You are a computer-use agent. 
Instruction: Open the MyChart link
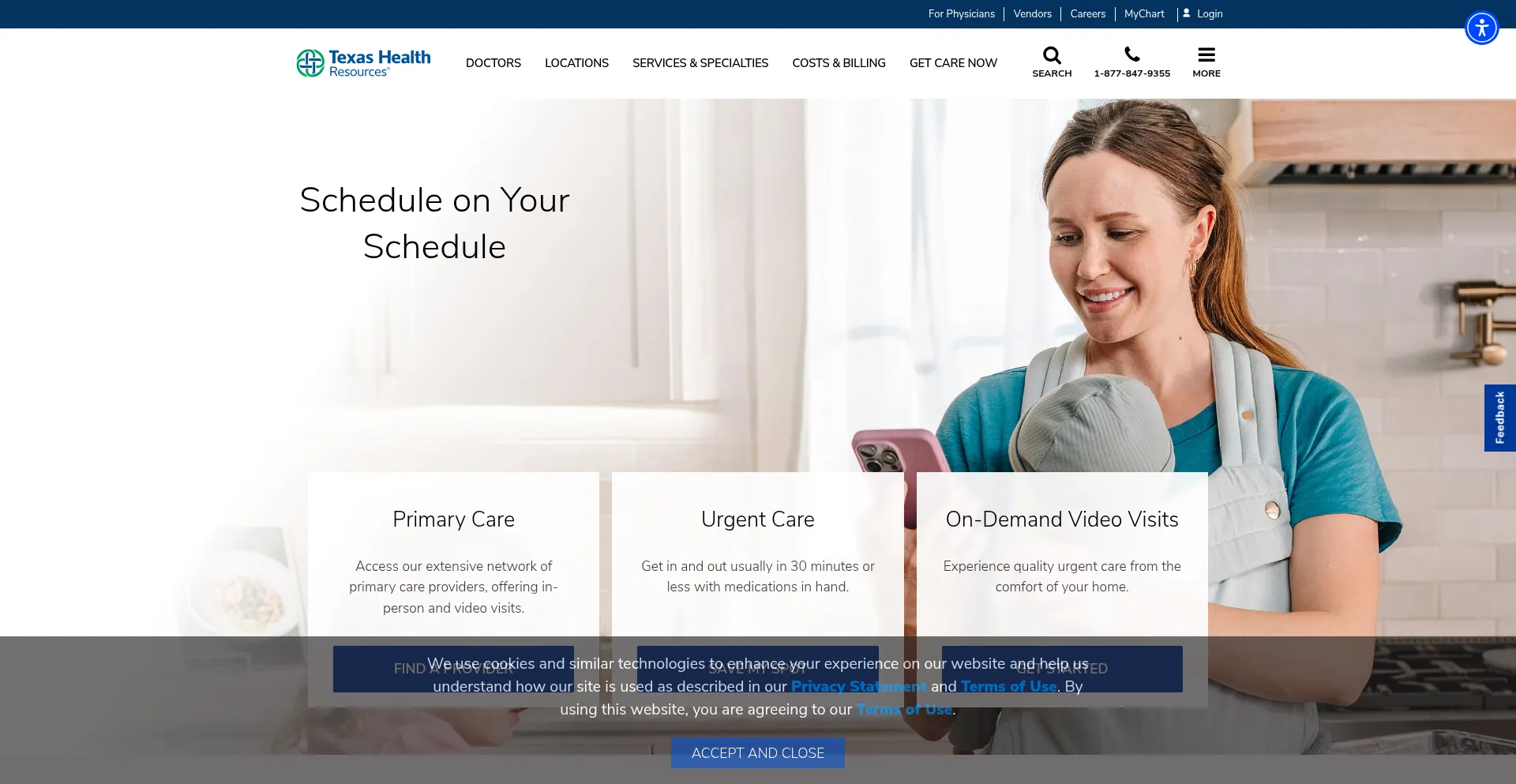tap(1144, 14)
